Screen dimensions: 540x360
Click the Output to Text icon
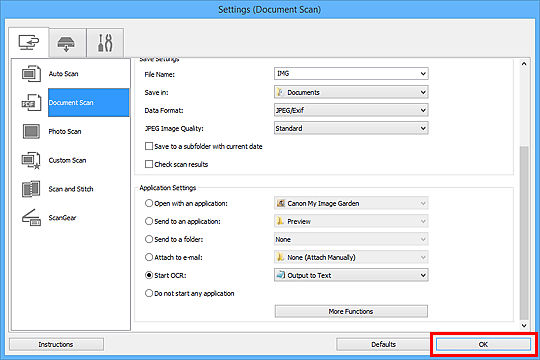pyautogui.click(x=281, y=275)
